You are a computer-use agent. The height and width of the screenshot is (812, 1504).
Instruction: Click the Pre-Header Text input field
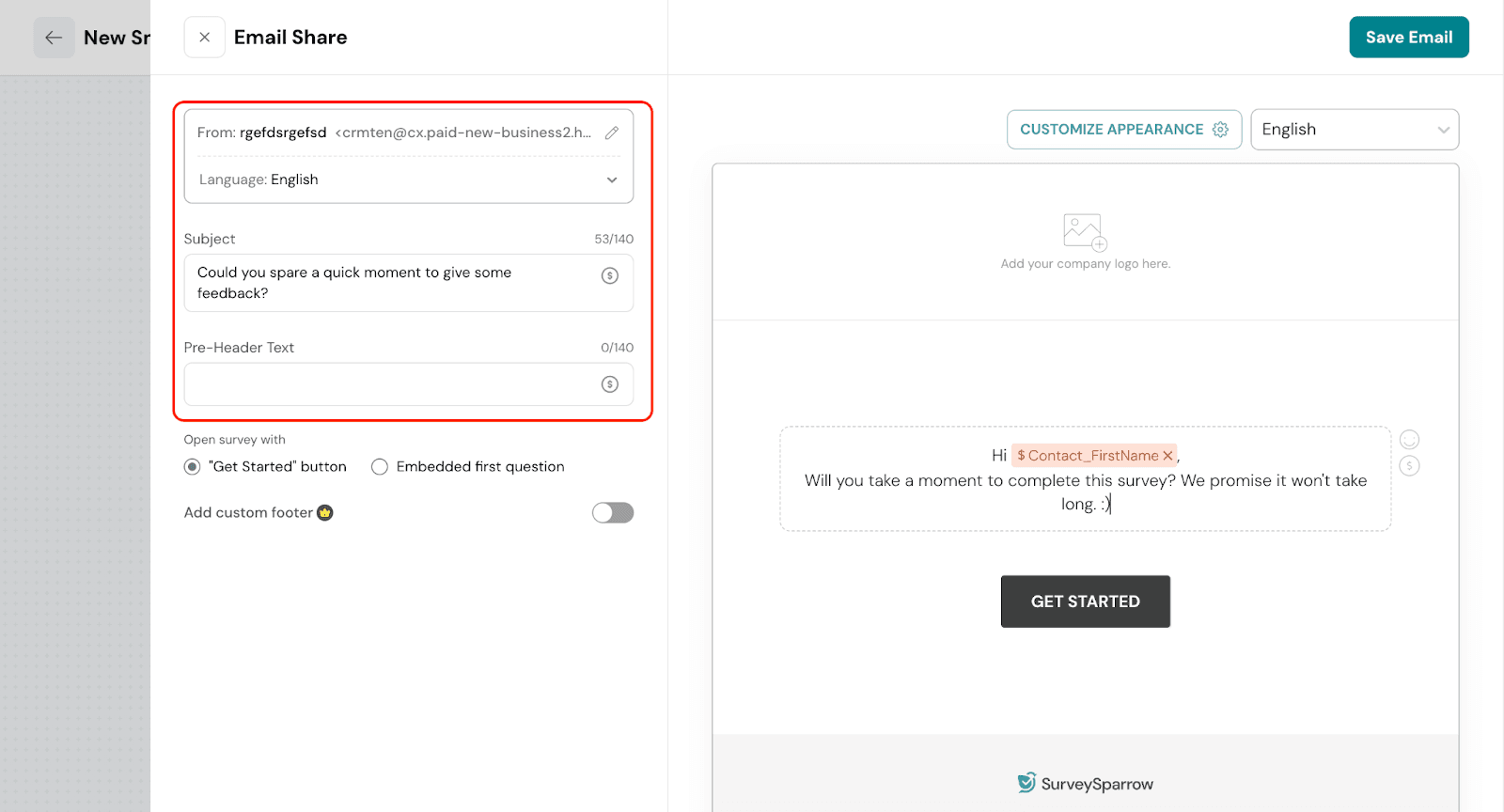pyautogui.click(x=390, y=384)
